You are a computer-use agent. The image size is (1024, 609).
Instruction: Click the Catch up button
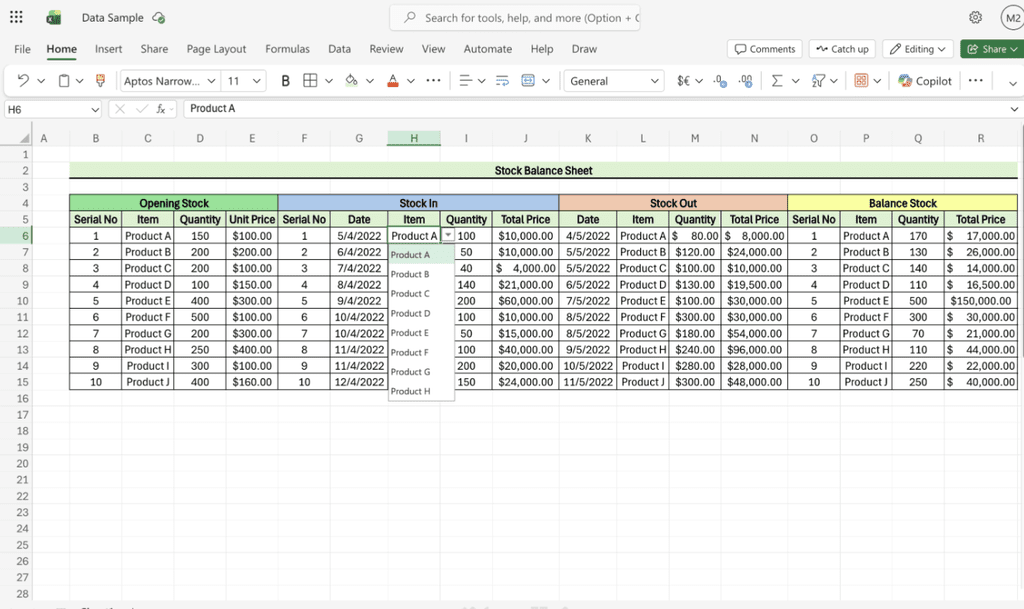point(842,49)
